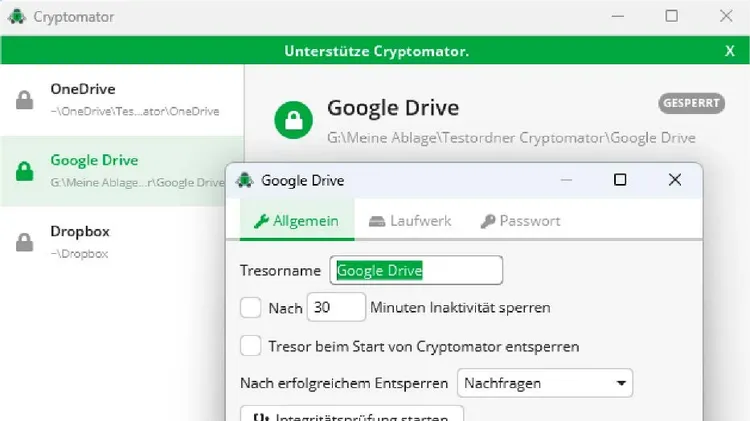Click the 30 minutes input field
750x421 pixels.
click(x=336, y=307)
